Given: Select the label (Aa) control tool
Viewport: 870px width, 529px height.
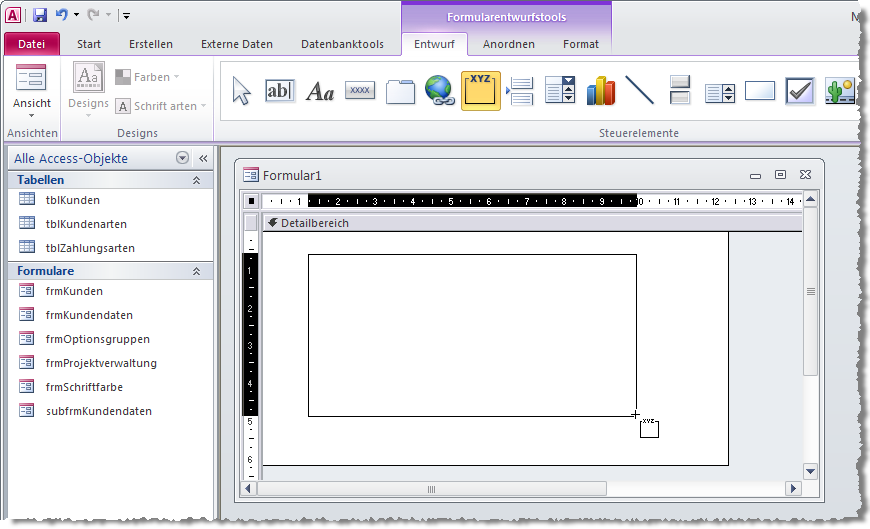Looking at the screenshot, I should point(320,92).
